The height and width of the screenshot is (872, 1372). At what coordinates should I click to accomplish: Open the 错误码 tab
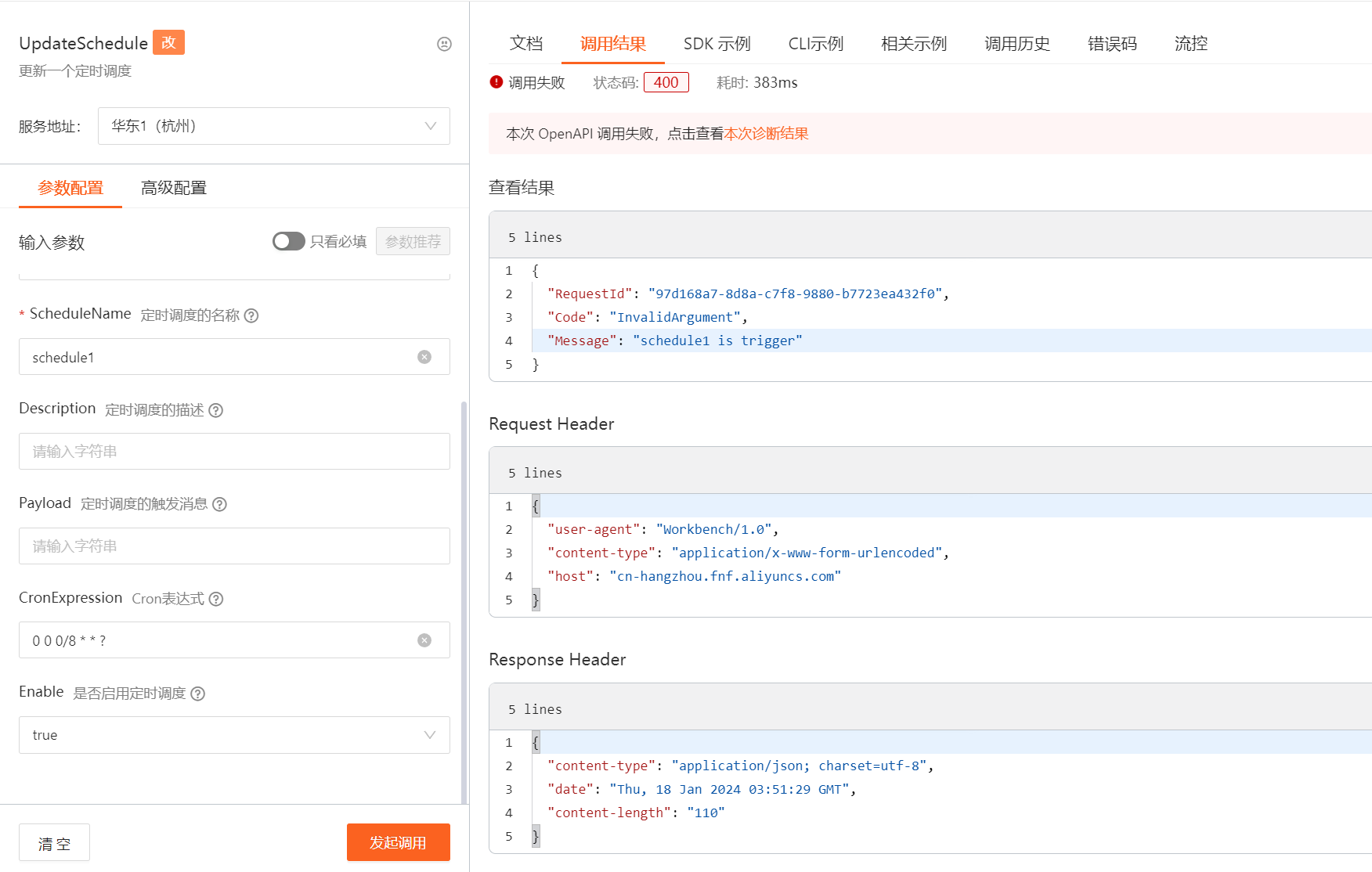click(1113, 44)
